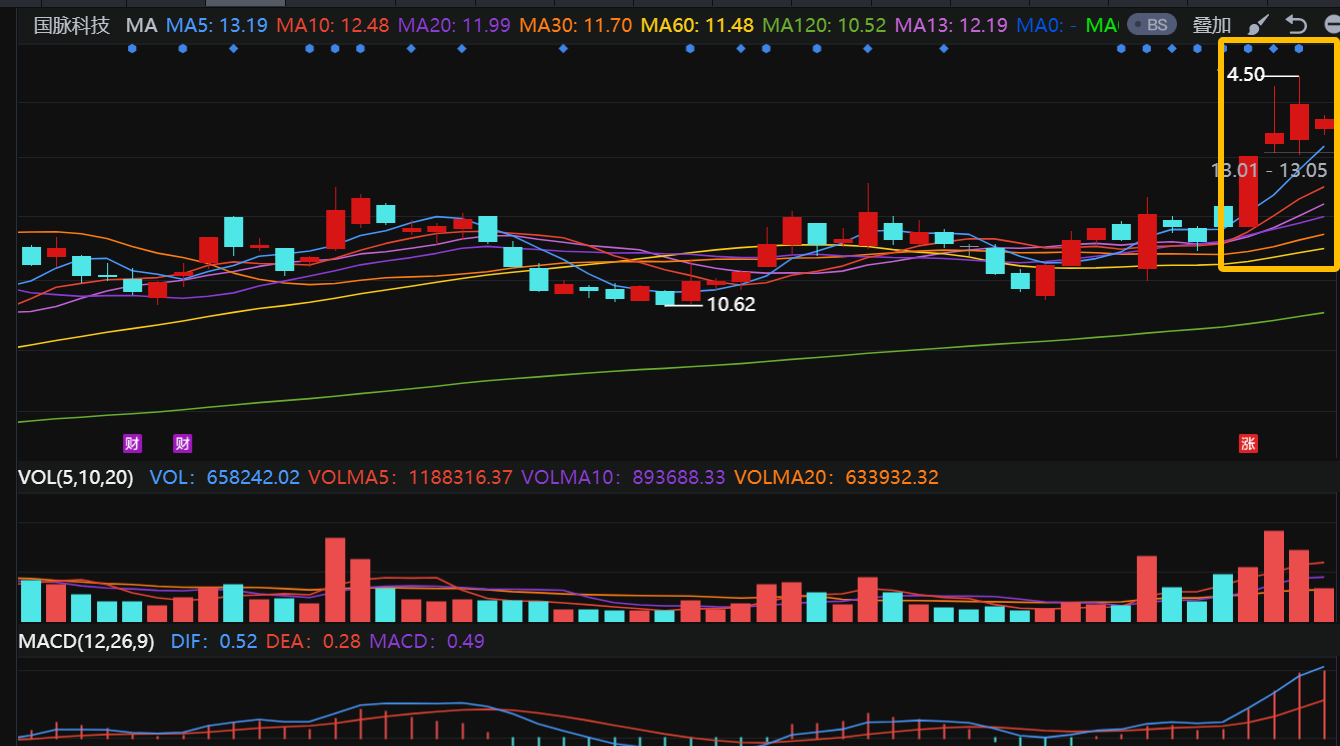Select the MA20: 11.99 value
This screenshot has width=1340, height=746.
(x=455, y=25)
